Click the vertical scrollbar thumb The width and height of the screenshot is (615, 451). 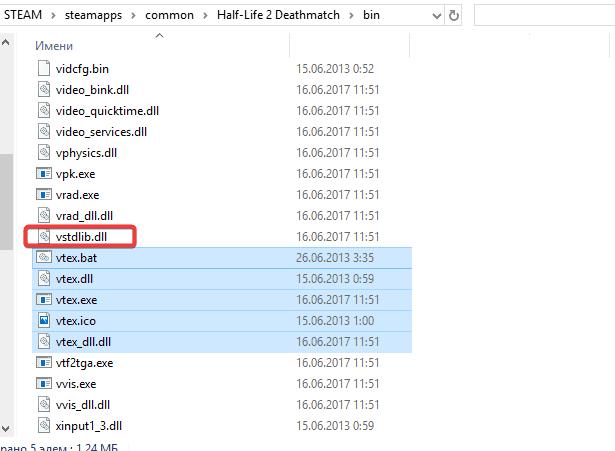tap(6, 202)
